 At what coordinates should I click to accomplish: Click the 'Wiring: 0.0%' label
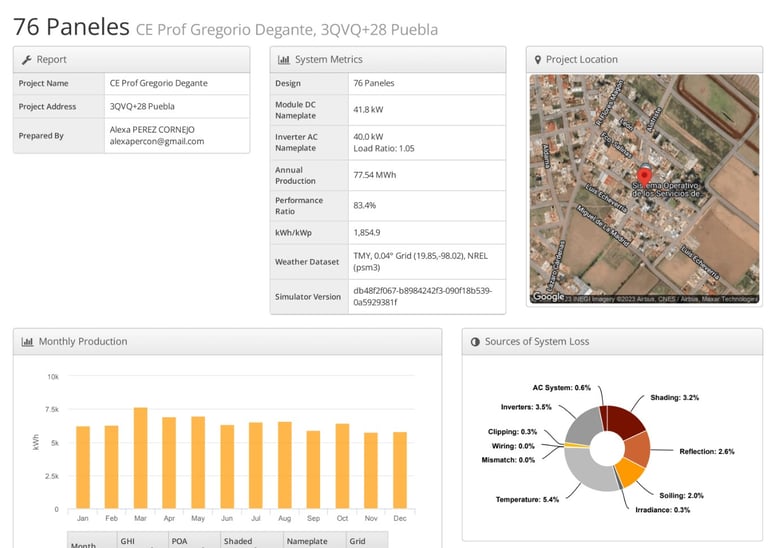pyautogui.click(x=513, y=446)
